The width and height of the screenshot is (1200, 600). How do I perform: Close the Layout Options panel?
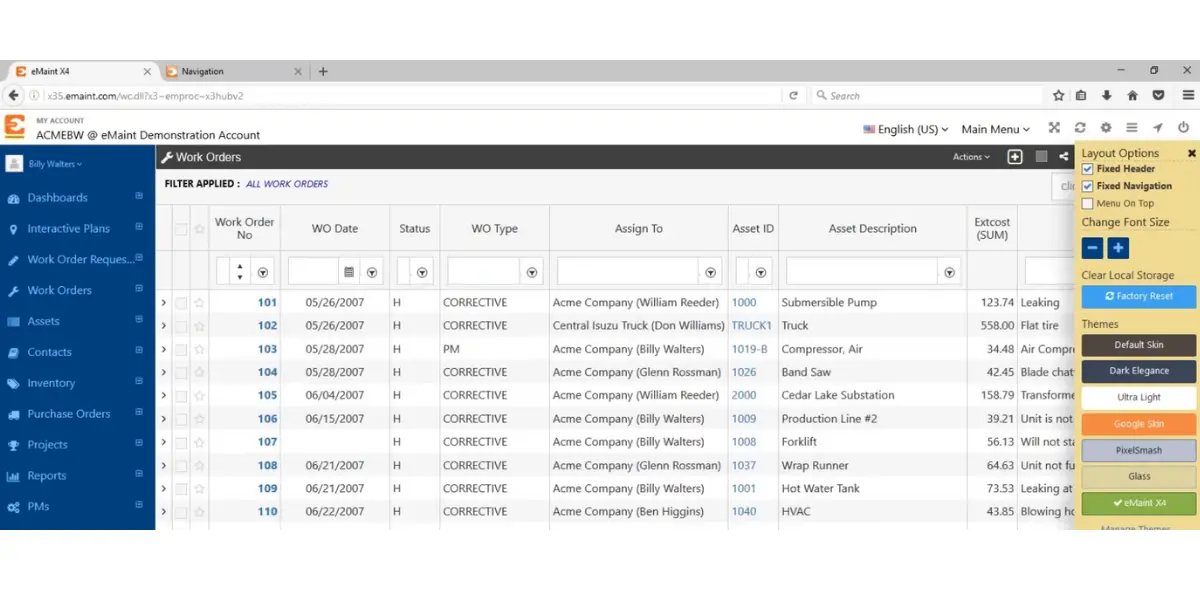click(1192, 153)
